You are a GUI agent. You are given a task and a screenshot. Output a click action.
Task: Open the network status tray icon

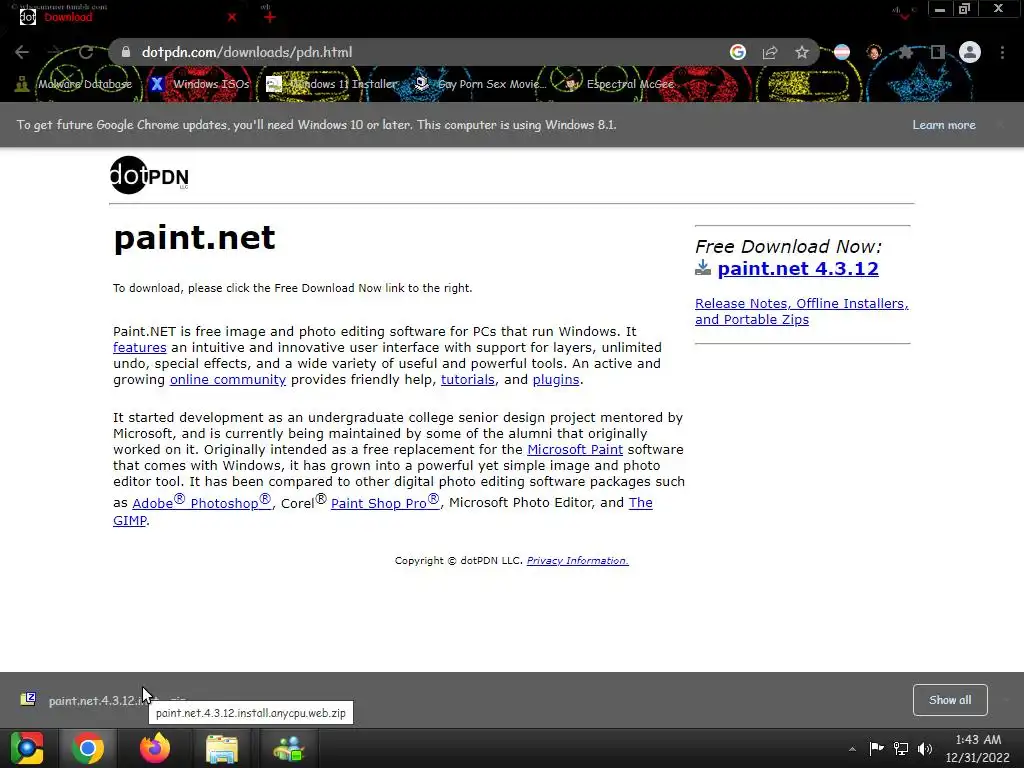901,748
